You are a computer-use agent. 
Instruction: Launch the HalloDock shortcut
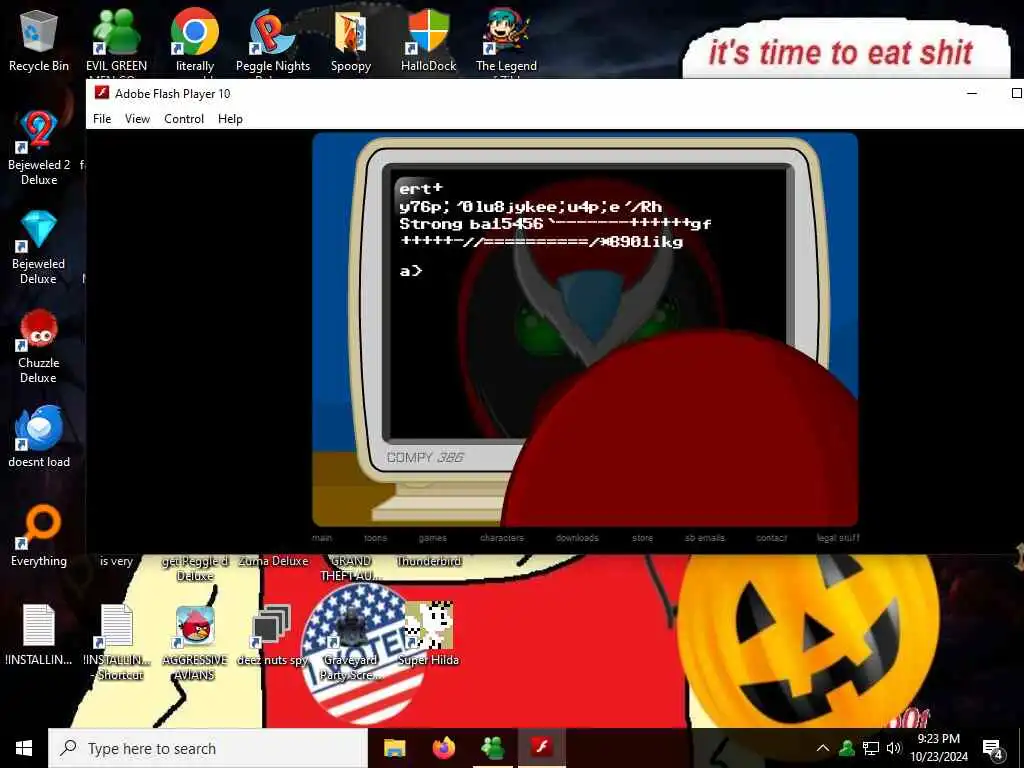pyautogui.click(x=428, y=40)
